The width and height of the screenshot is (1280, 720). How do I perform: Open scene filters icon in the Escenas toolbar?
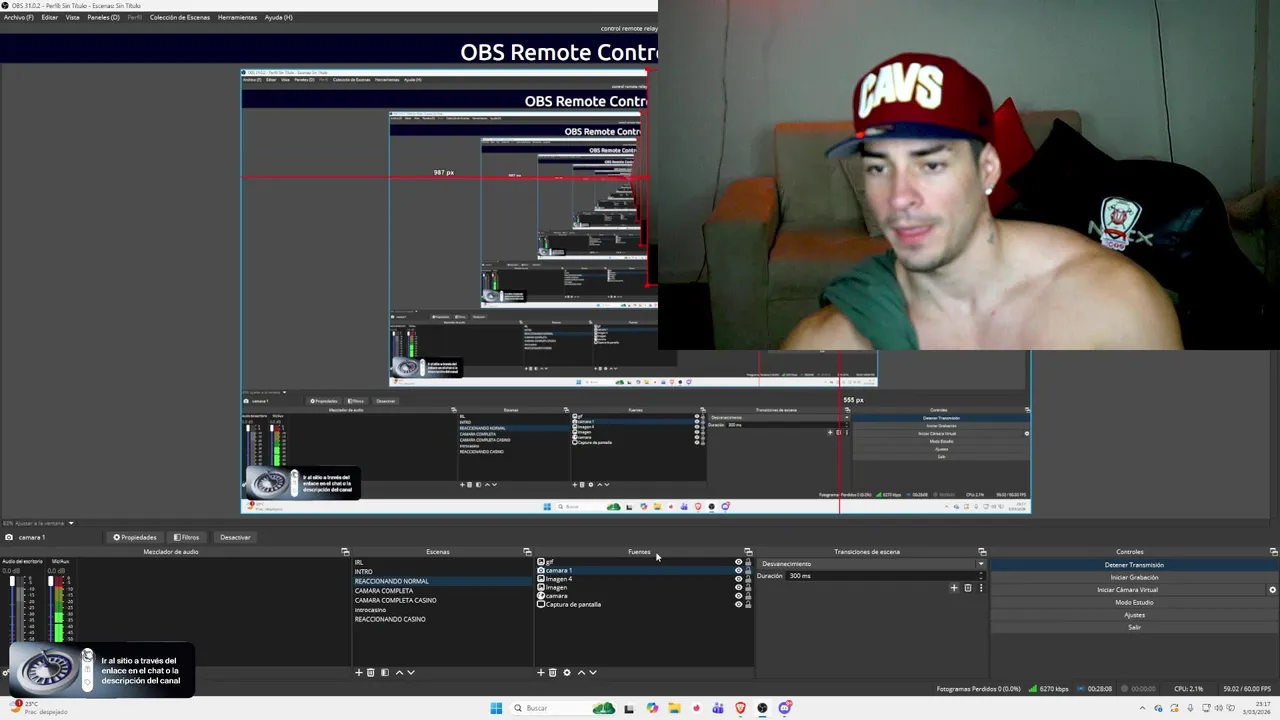pos(385,672)
